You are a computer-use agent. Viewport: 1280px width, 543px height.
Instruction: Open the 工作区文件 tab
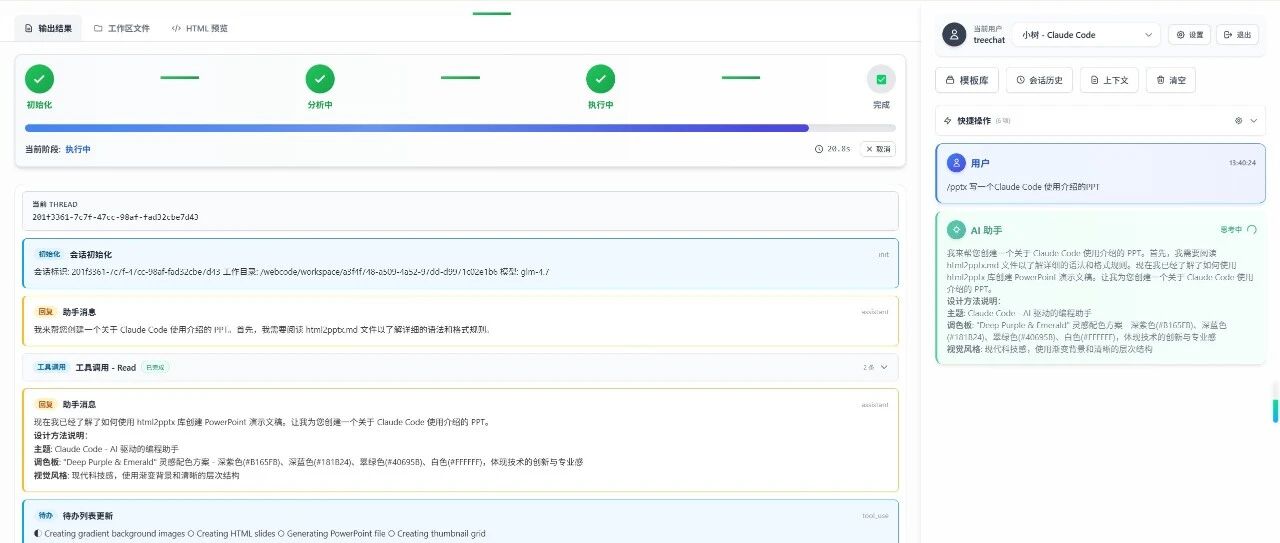point(122,28)
